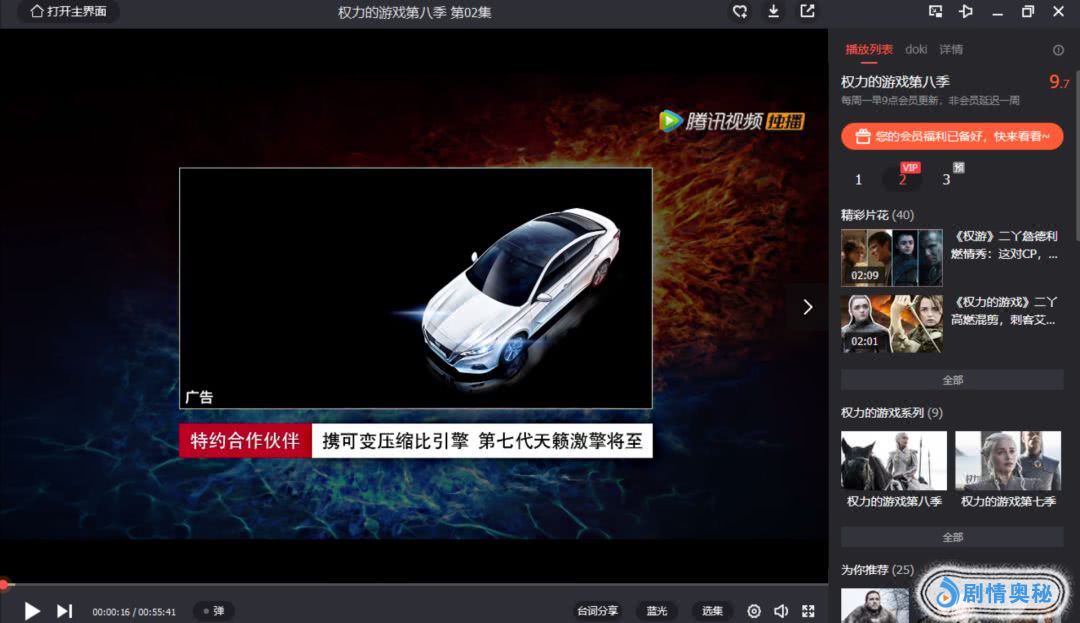This screenshot has height=623, width=1080.
Task: Skip to the next episode
Action: [x=64, y=610]
